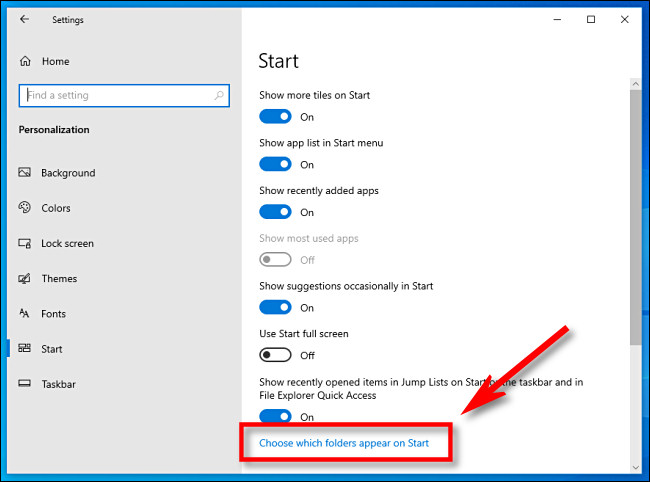Viewport: 650px width, 482px height.
Task: Turn off Show suggestions occasionally in Start
Action: click(x=275, y=308)
